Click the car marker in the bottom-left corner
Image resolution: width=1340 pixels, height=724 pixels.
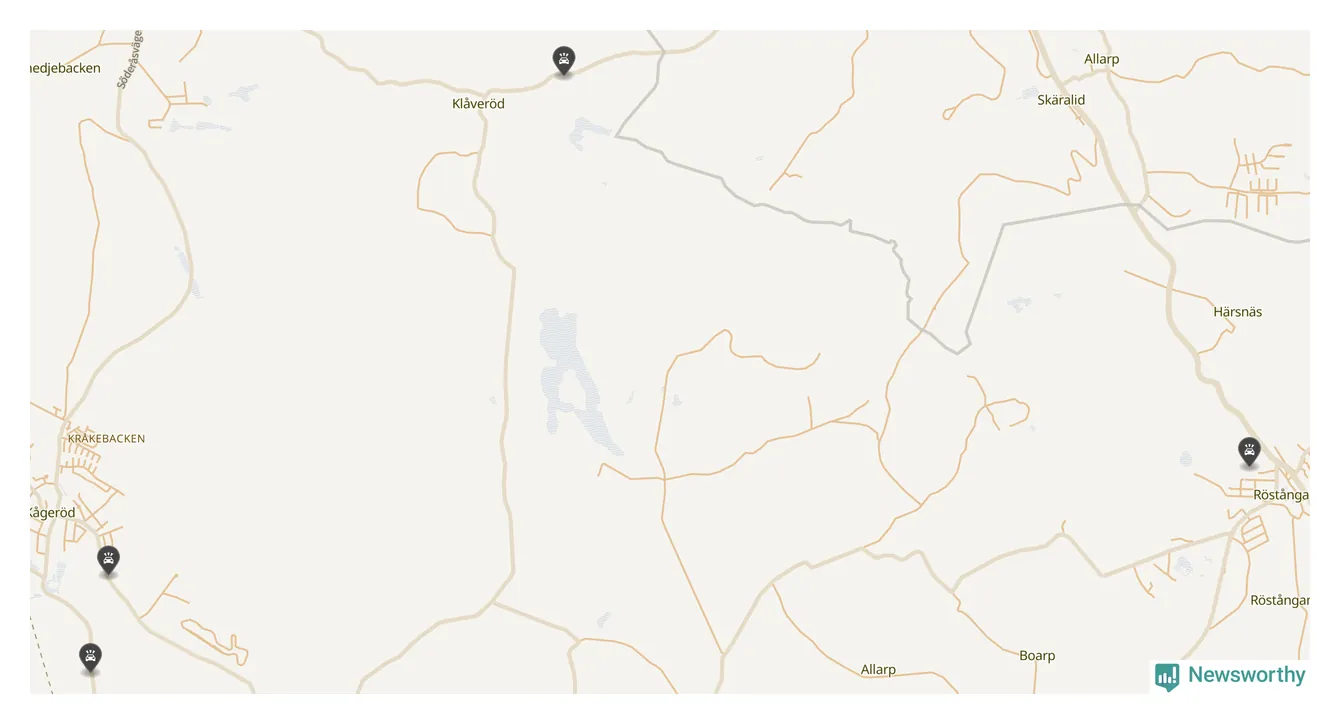91,658
